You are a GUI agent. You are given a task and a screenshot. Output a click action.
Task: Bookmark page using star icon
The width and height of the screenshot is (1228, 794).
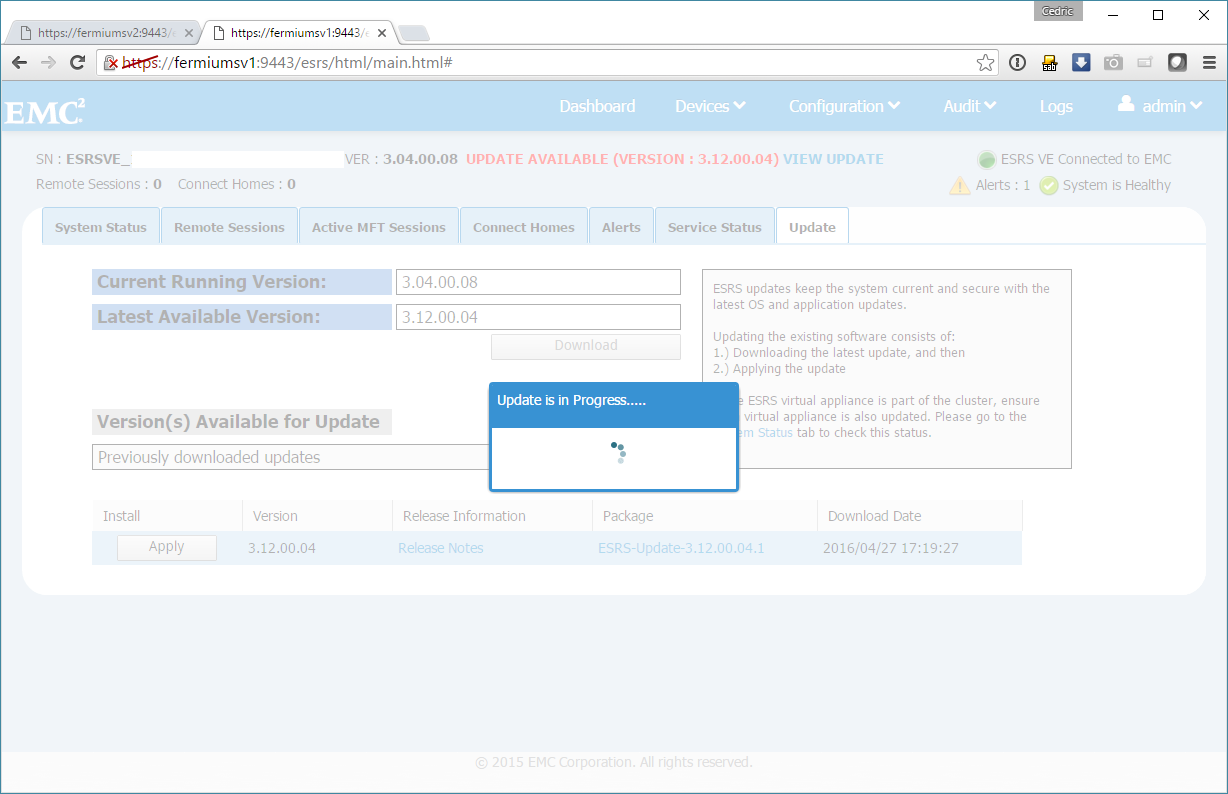click(x=985, y=62)
